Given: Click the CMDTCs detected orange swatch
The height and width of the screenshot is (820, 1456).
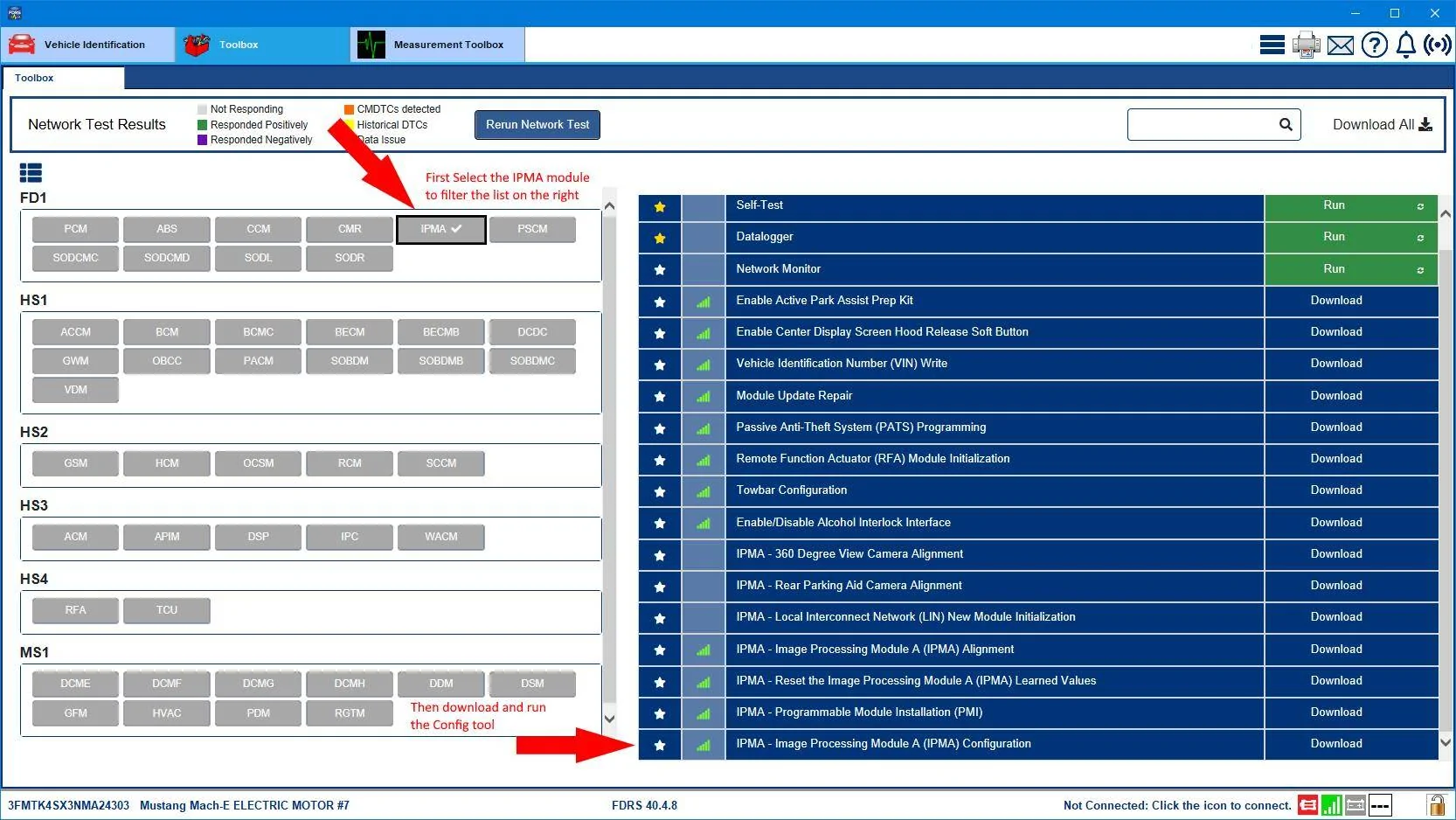Looking at the screenshot, I should (349, 109).
